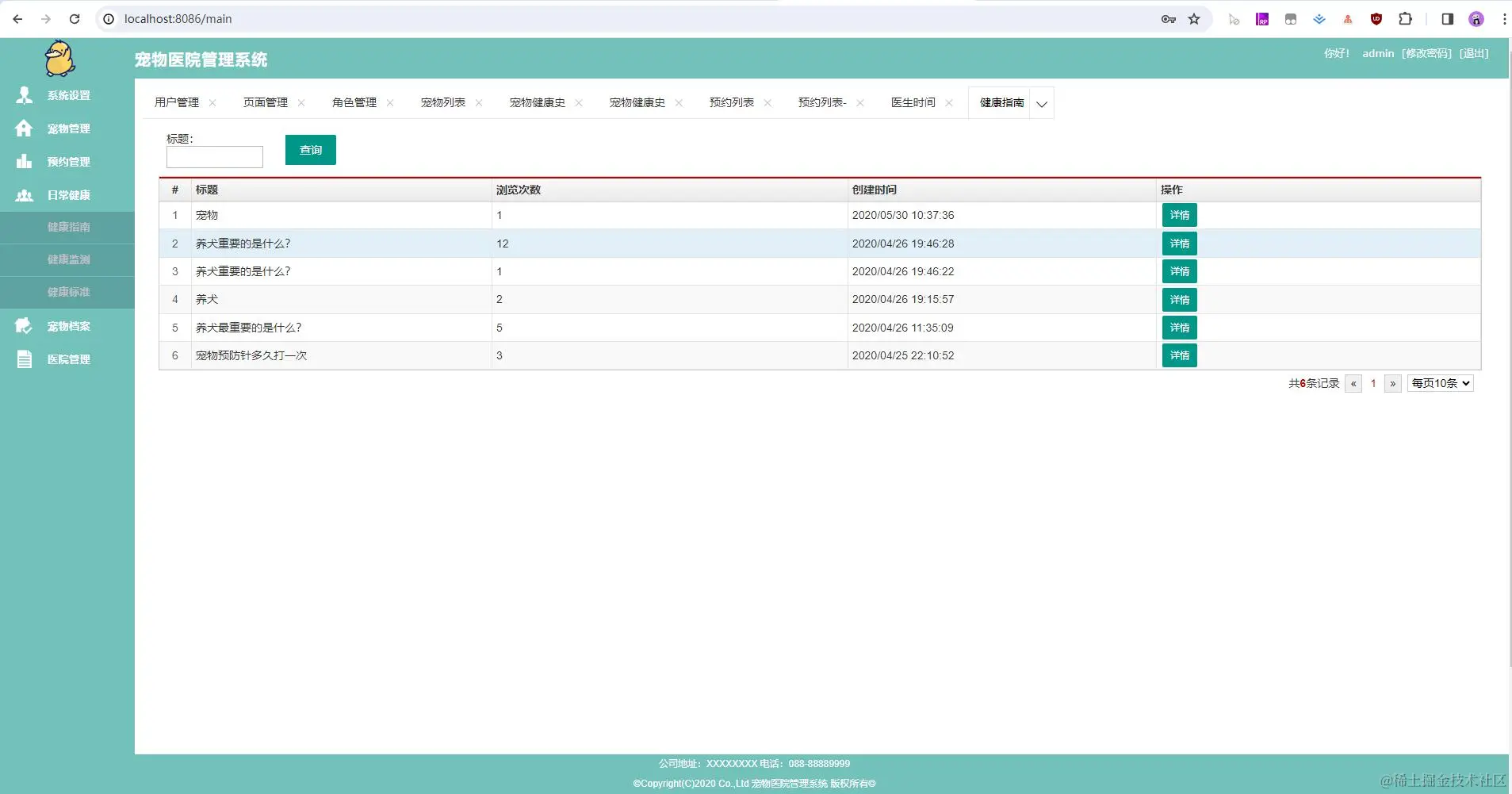
Task: Switch to 角色管理 tab
Action: pos(354,102)
